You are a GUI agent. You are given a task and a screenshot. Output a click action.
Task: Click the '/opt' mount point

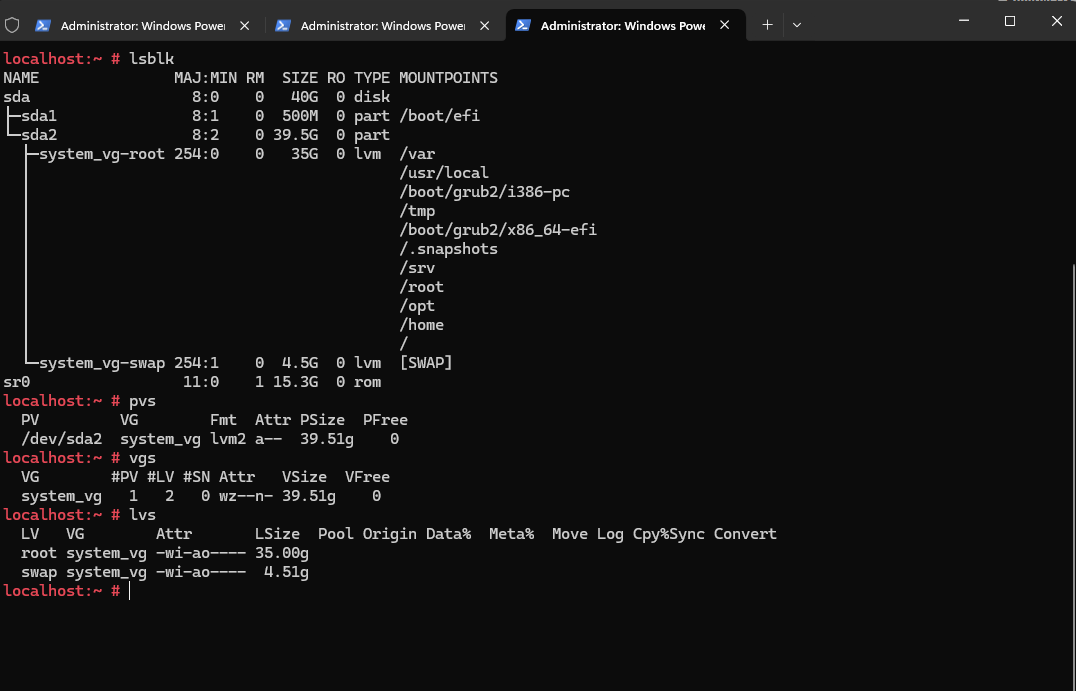417,306
